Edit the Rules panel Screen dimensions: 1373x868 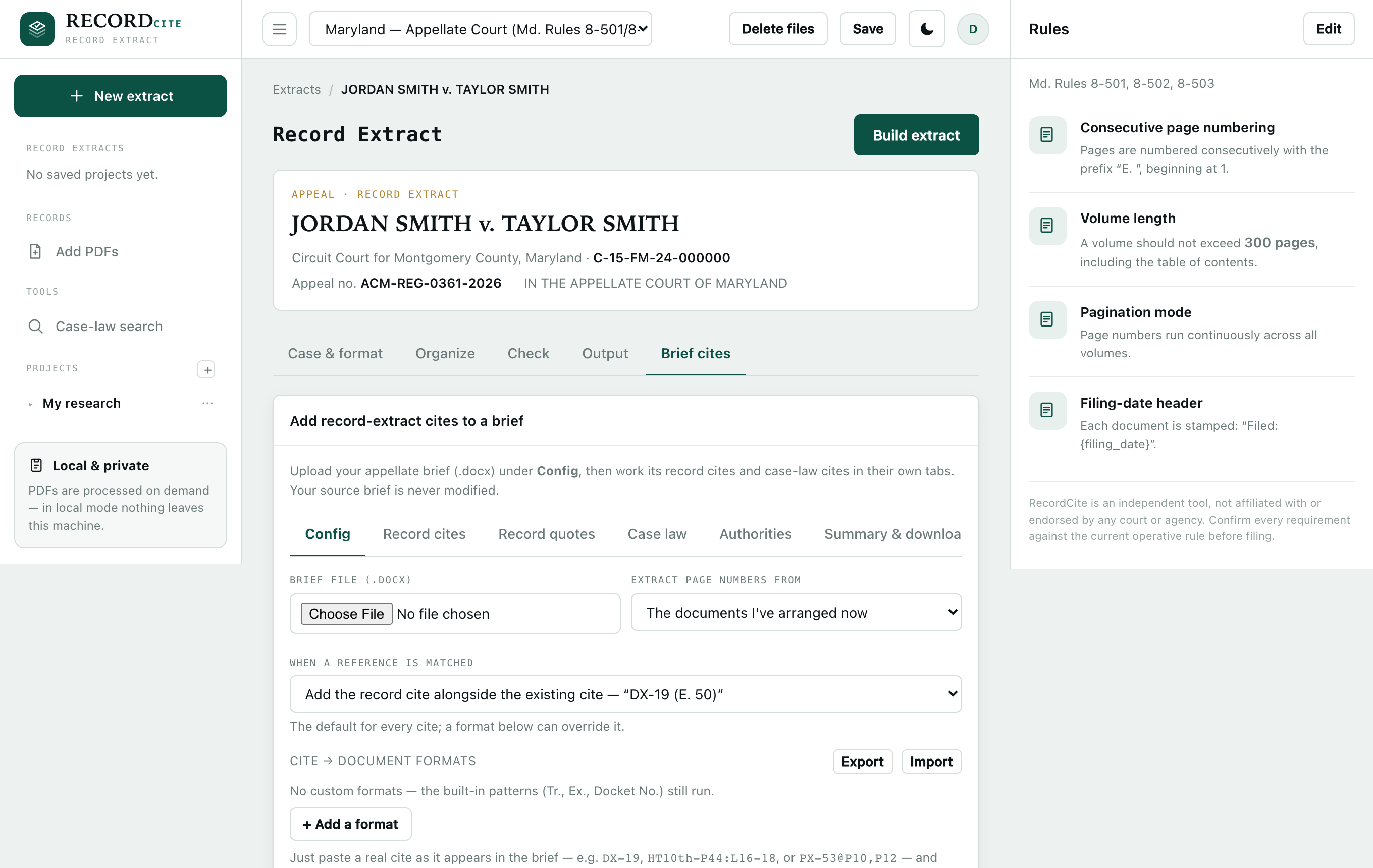click(x=1328, y=29)
